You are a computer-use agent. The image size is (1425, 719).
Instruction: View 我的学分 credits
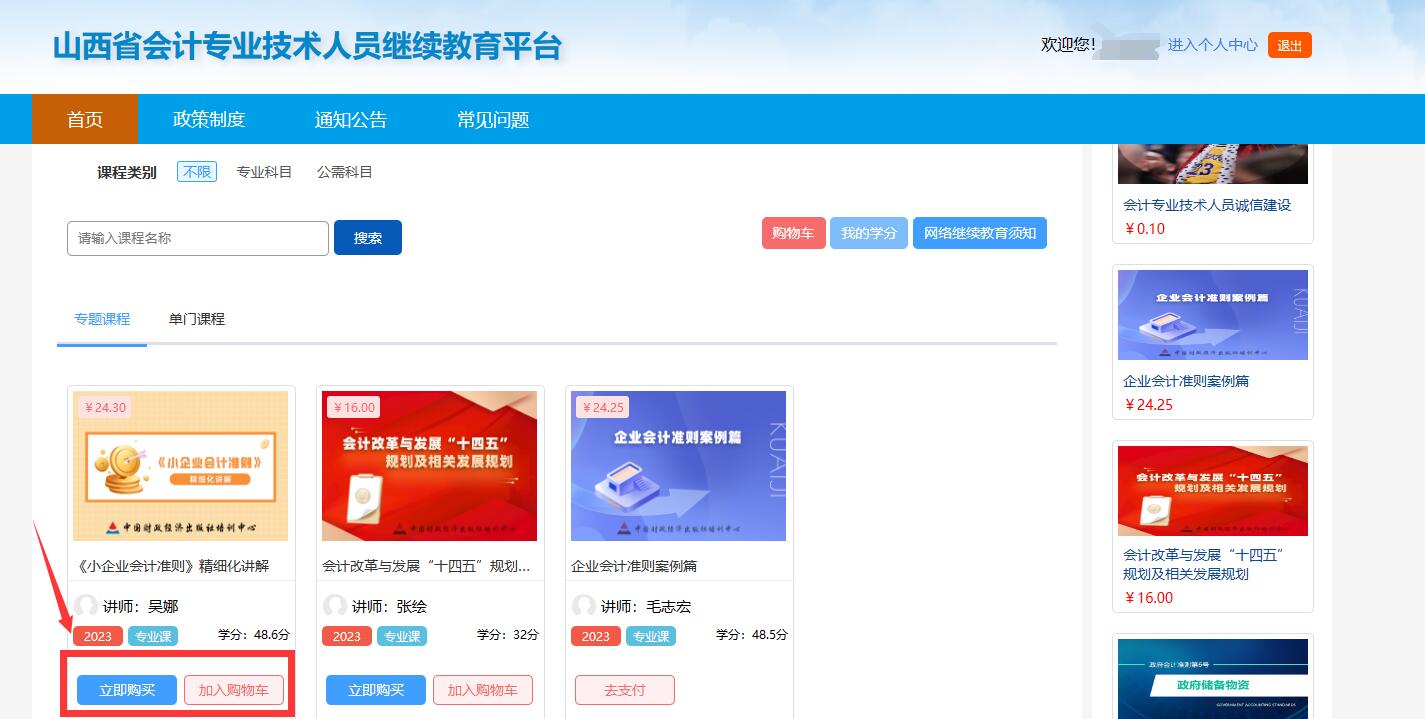pos(868,233)
